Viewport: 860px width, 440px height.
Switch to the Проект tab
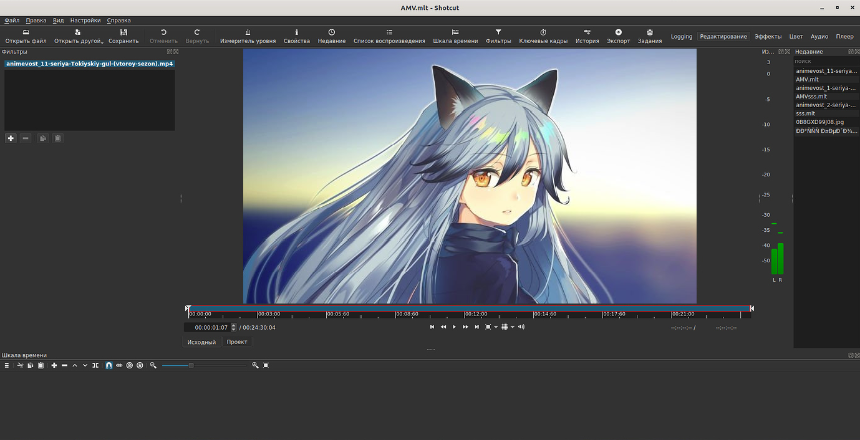click(x=237, y=342)
